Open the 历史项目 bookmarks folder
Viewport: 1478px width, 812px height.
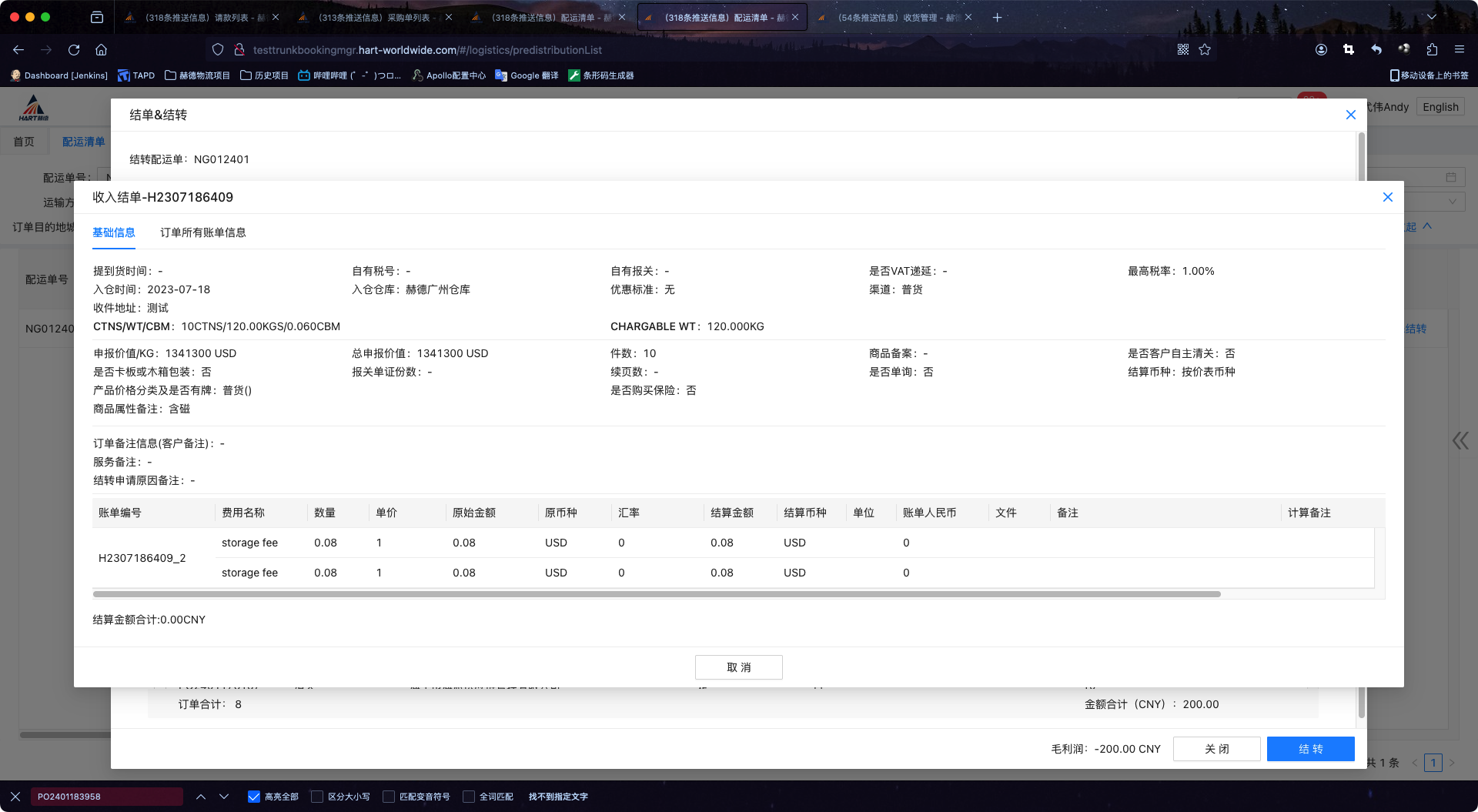[x=264, y=75]
